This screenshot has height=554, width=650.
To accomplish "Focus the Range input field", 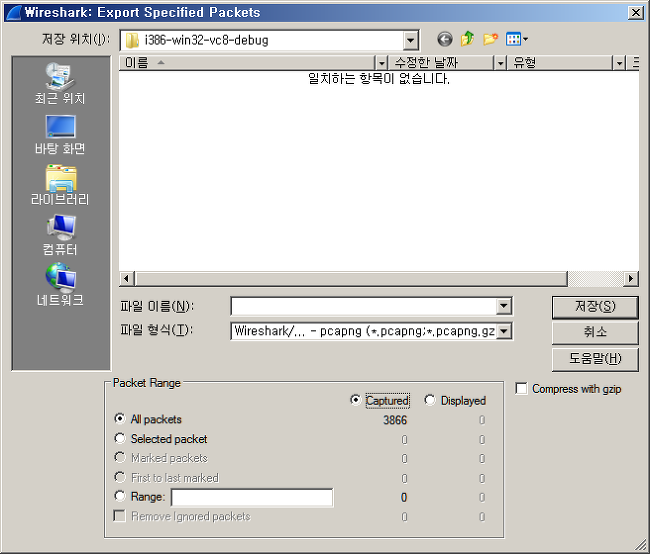I will 252,497.
